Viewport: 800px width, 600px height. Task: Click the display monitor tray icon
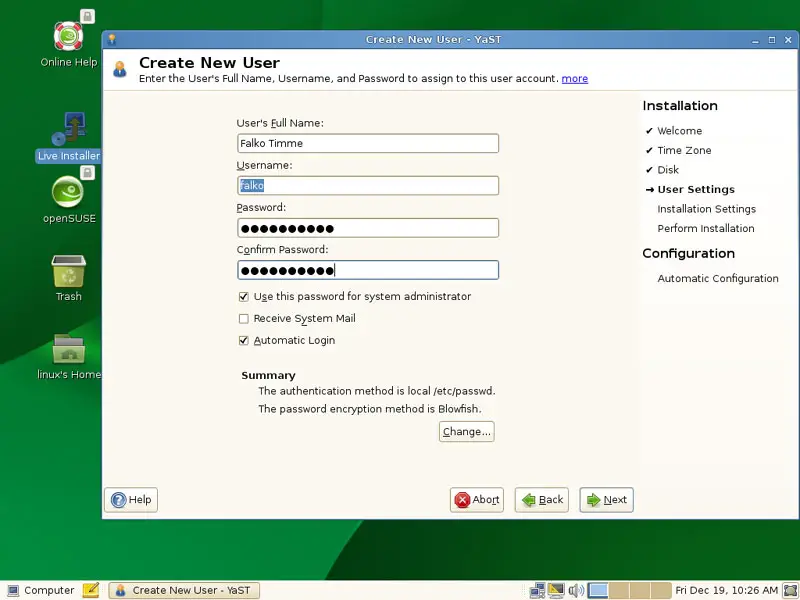click(x=556, y=590)
